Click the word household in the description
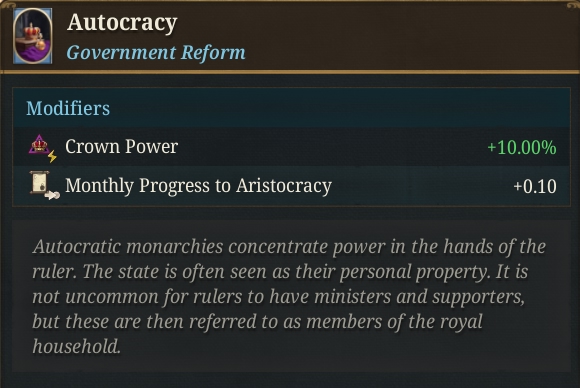This screenshot has width=580, height=388. (x=77, y=347)
